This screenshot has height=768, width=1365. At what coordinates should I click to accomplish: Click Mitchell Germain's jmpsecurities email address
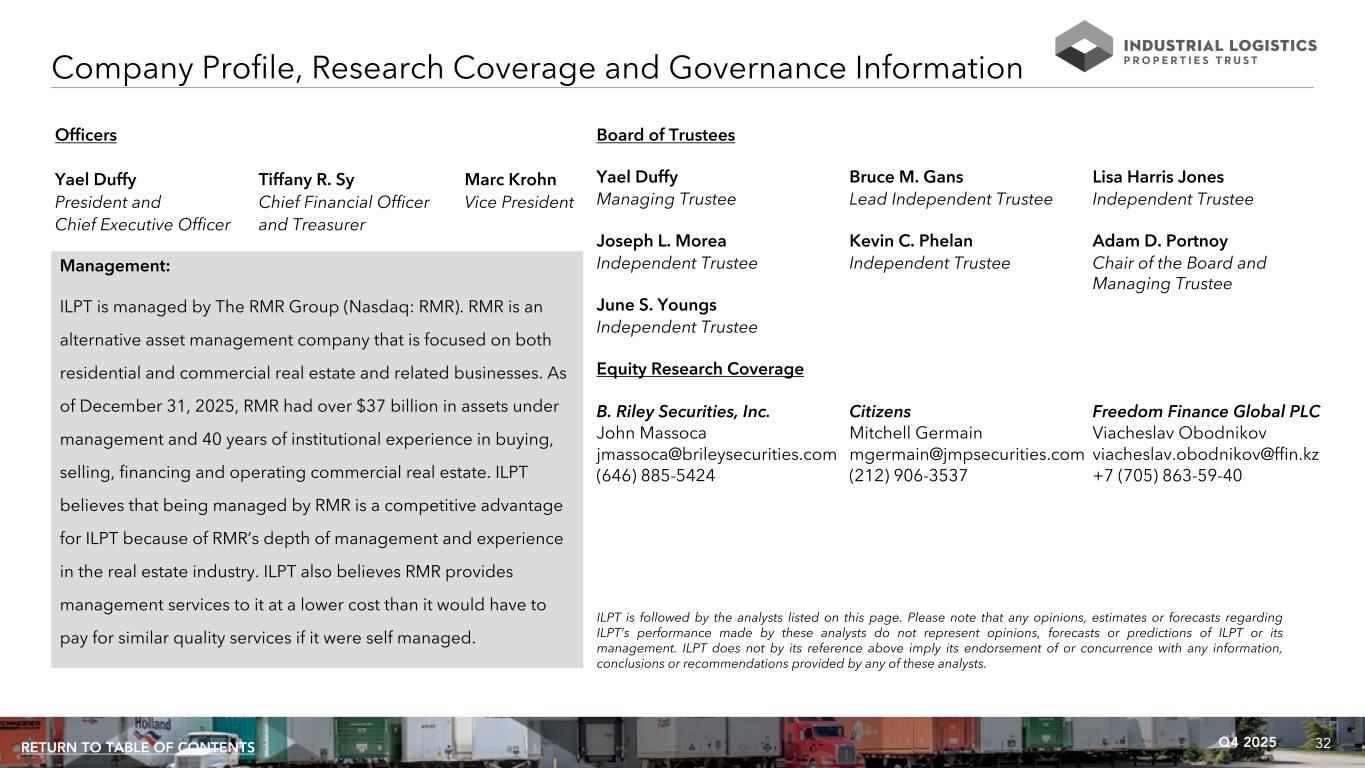coord(966,454)
